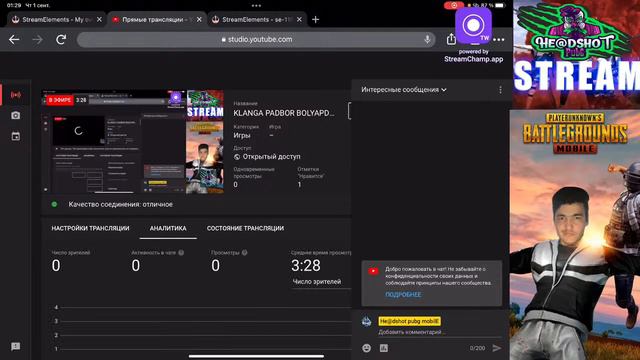Click Качество соединения: отличное status
The width and height of the screenshot is (640, 360).
coord(120,204)
